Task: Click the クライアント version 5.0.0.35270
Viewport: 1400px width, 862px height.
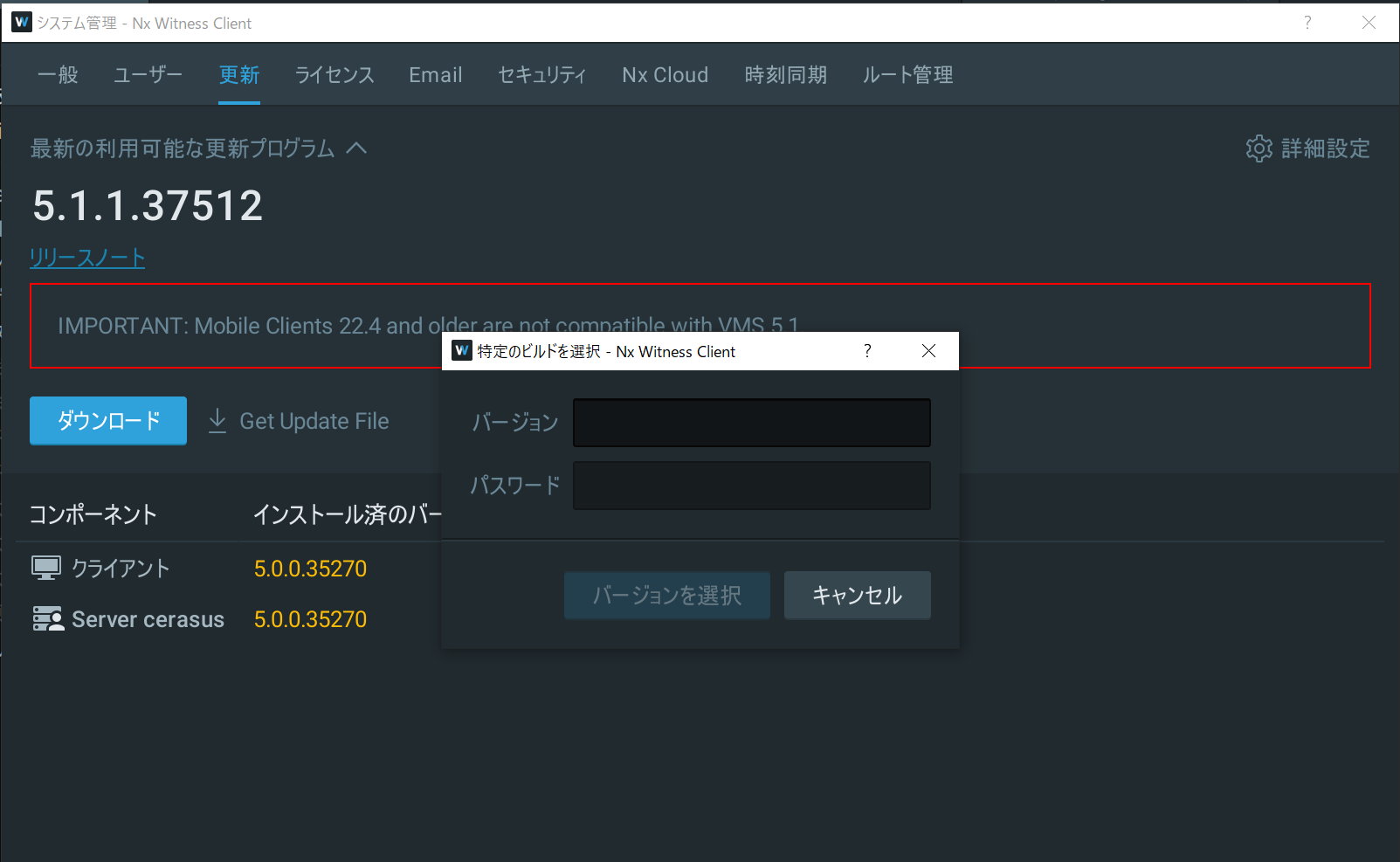Action: (x=310, y=569)
